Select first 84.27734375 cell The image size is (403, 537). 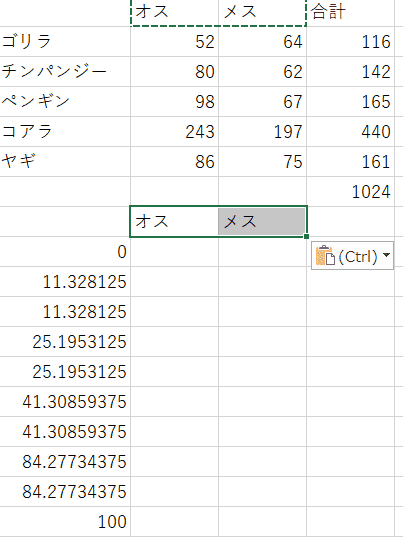pyautogui.click(x=65, y=461)
